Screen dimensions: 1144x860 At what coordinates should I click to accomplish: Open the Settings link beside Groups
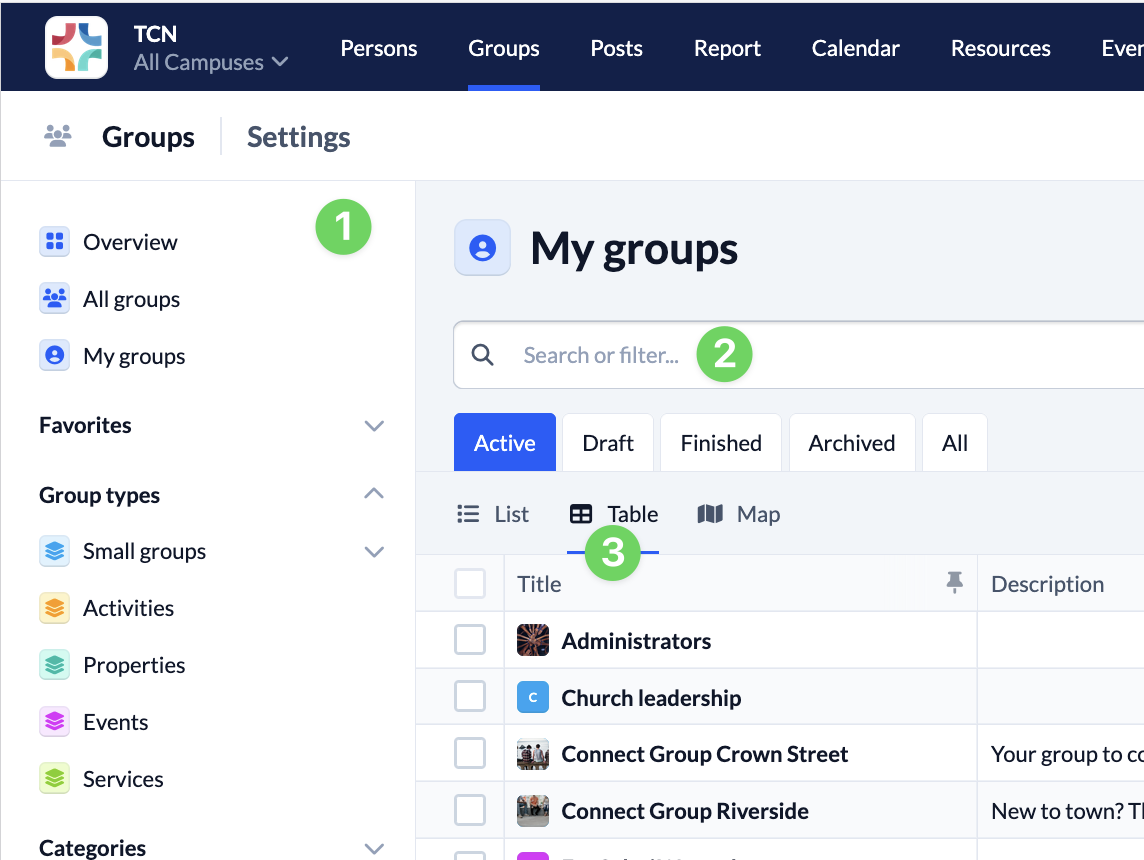pos(298,137)
